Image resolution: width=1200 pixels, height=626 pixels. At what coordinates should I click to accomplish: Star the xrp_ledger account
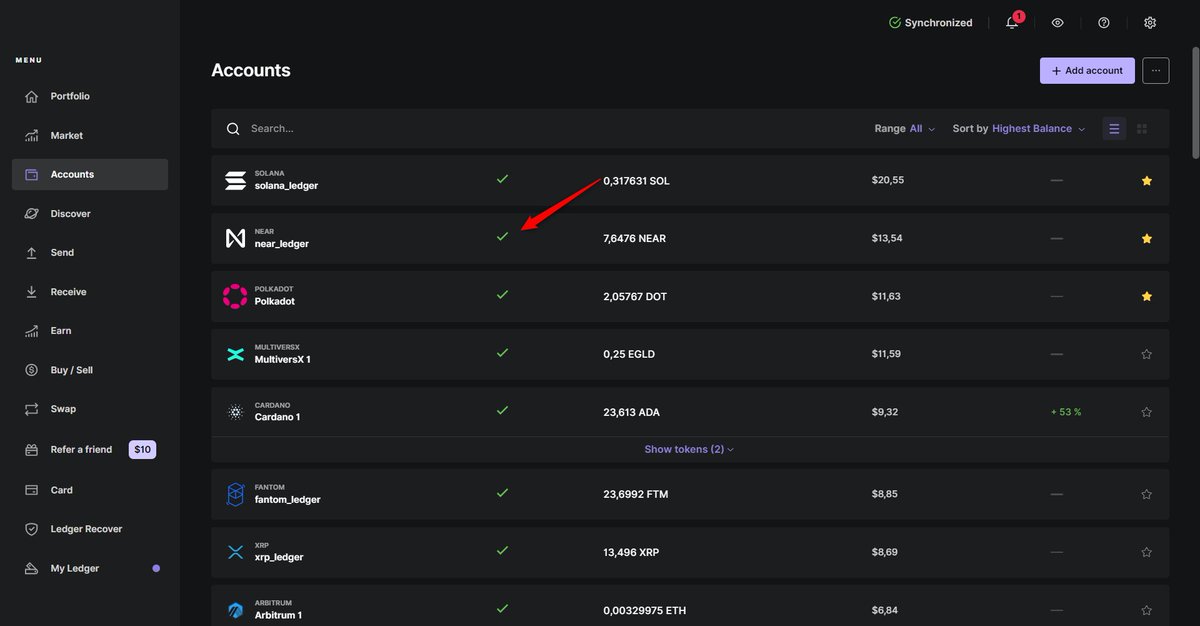tap(1147, 552)
